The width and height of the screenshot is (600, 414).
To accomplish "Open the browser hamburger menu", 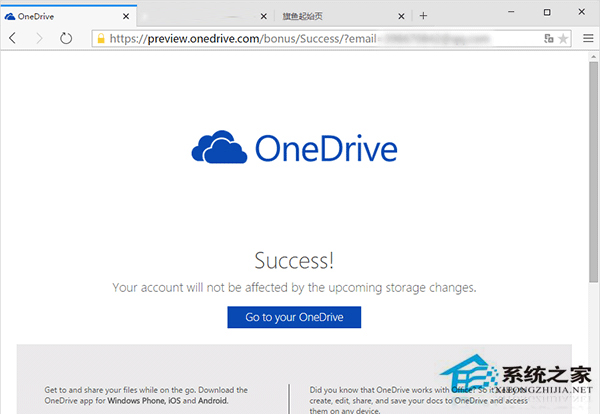I will [x=588, y=38].
